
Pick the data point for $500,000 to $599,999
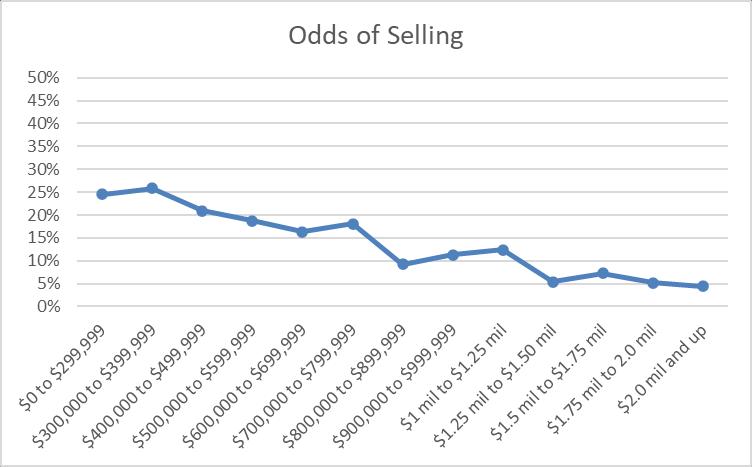pyautogui.click(x=252, y=221)
